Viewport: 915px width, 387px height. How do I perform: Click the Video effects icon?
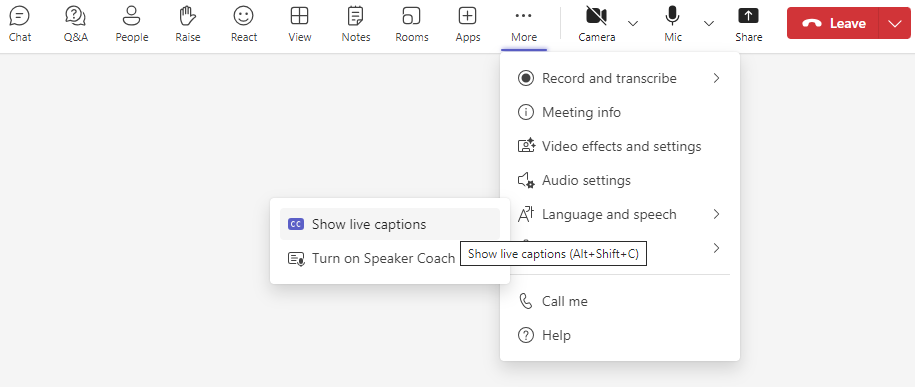pos(526,146)
